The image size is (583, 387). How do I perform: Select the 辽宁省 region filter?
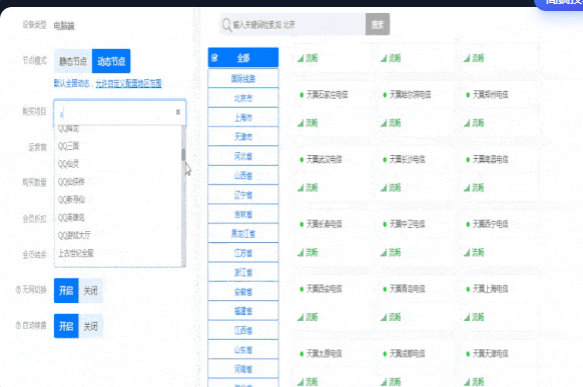pyautogui.click(x=243, y=195)
